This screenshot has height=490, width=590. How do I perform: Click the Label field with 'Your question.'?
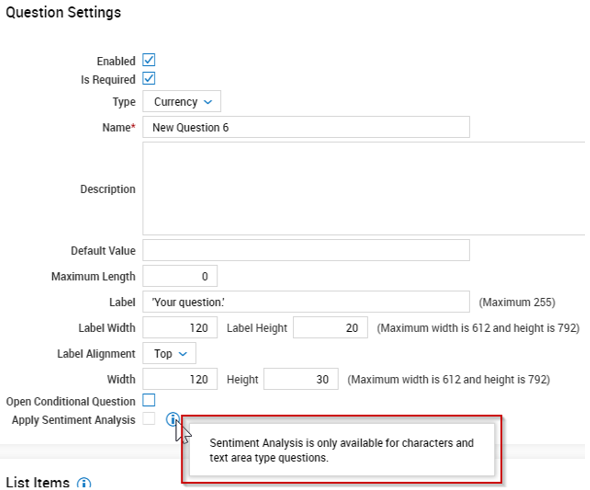[306, 301]
